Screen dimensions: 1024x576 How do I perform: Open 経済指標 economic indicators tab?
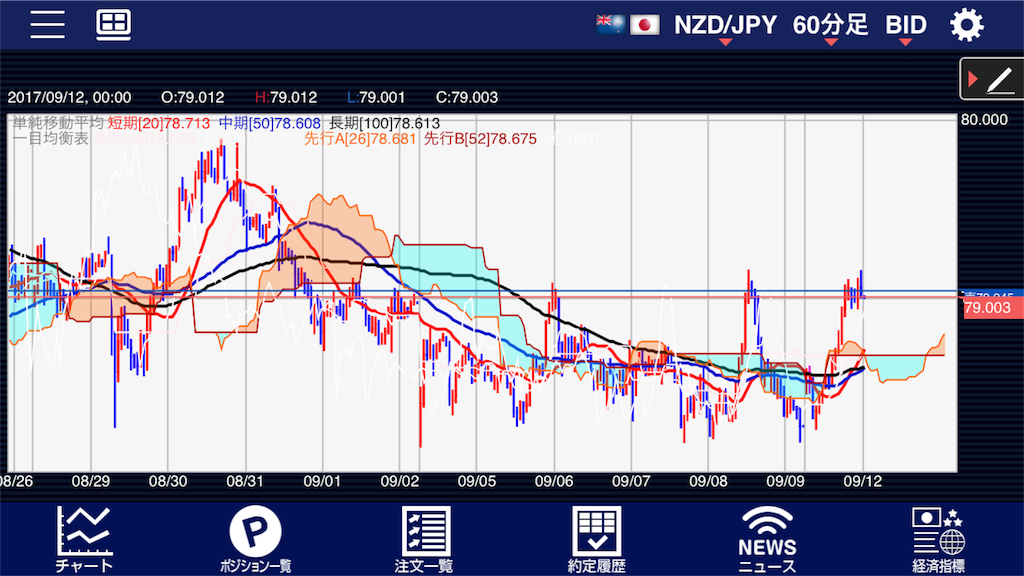(938, 539)
